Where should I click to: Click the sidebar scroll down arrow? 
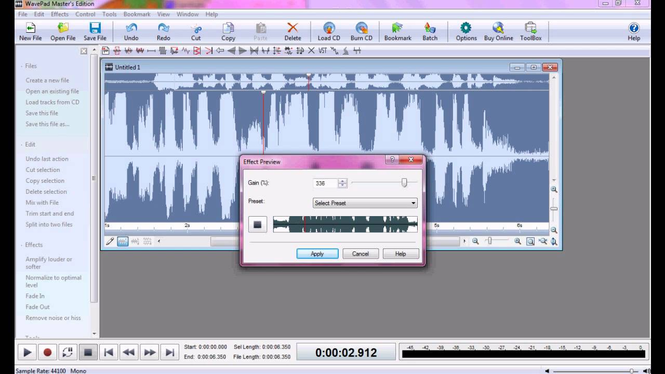[94, 334]
